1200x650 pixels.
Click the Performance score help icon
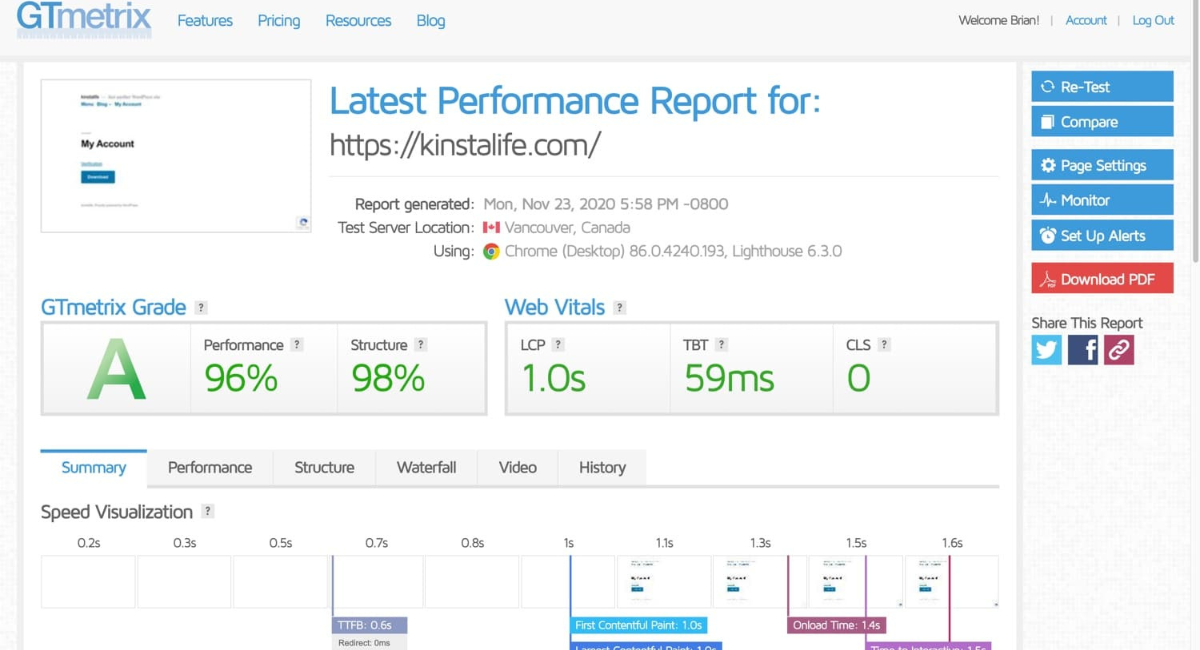pos(297,344)
